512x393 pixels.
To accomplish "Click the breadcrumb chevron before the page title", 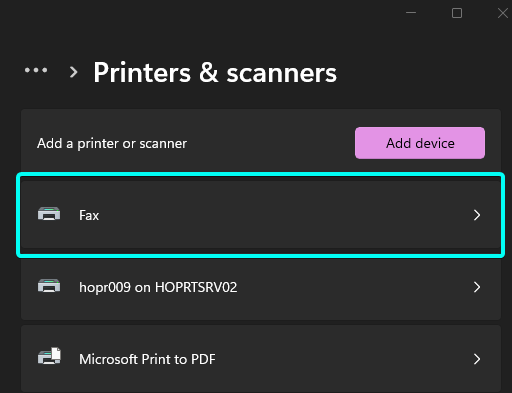I will click(x=73, y=72).
